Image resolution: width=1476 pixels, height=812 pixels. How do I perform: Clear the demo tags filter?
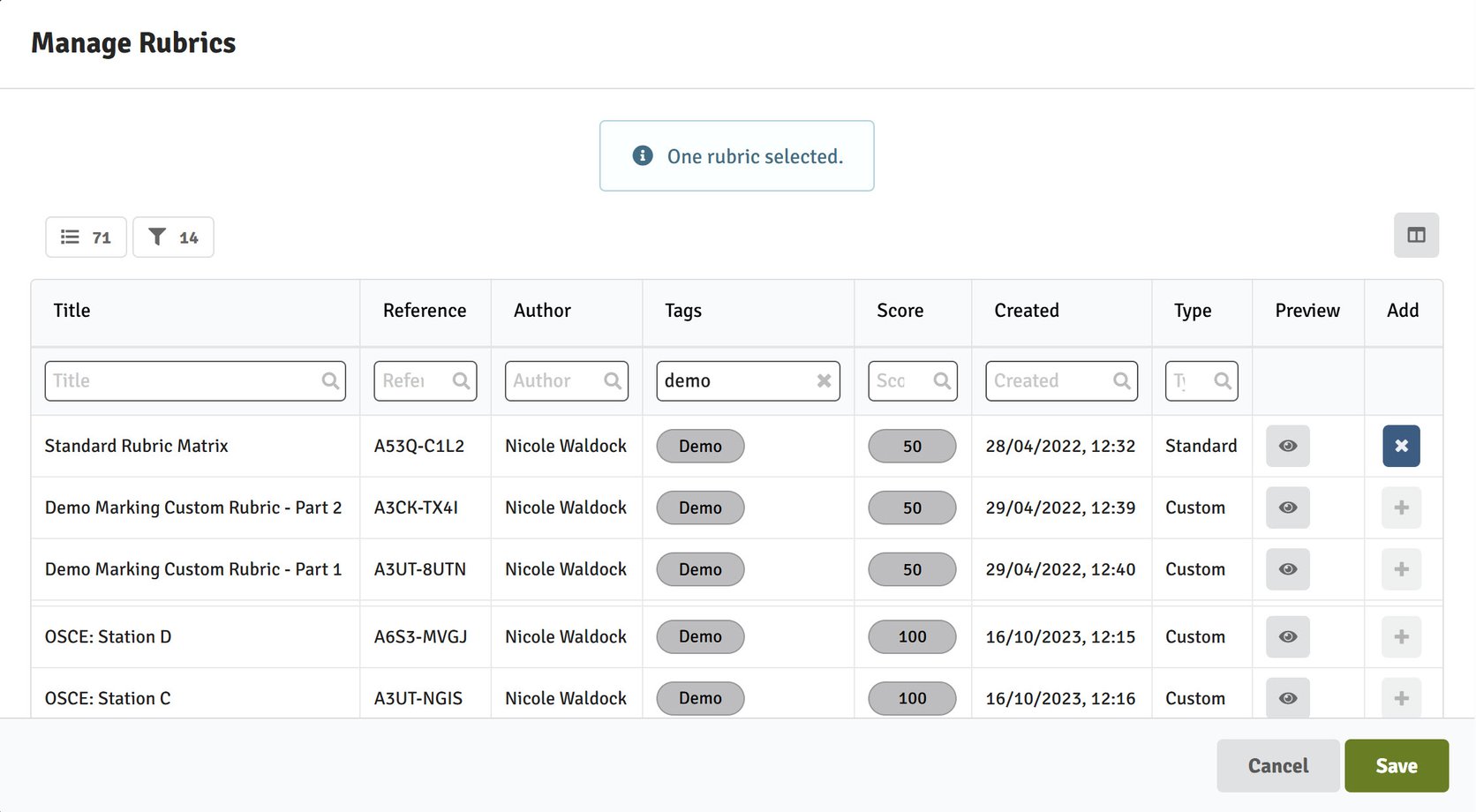824,380
